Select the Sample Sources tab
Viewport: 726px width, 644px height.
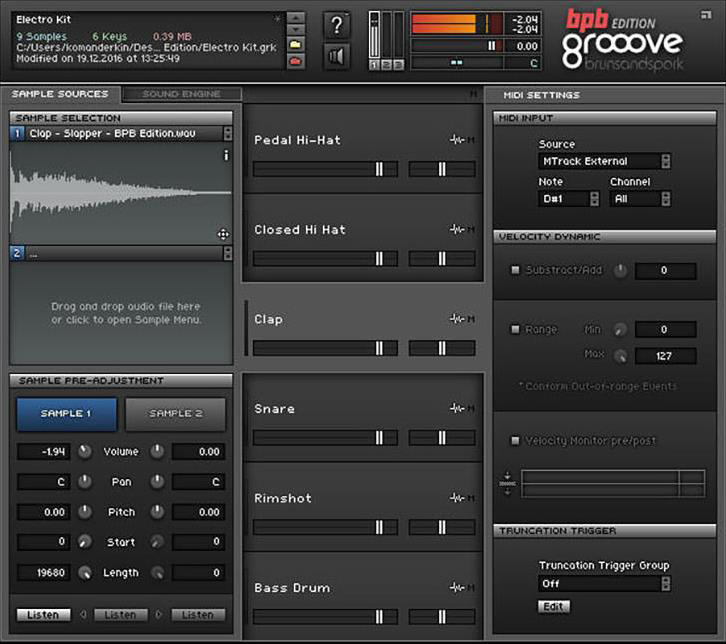point(60,94)
